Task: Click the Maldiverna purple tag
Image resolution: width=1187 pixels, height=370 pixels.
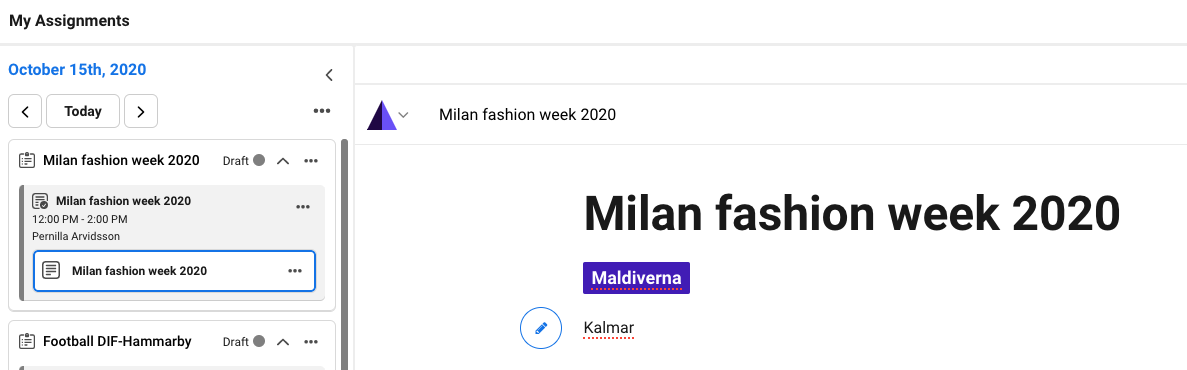Action: pyautogui.click(x=636, y=278)
